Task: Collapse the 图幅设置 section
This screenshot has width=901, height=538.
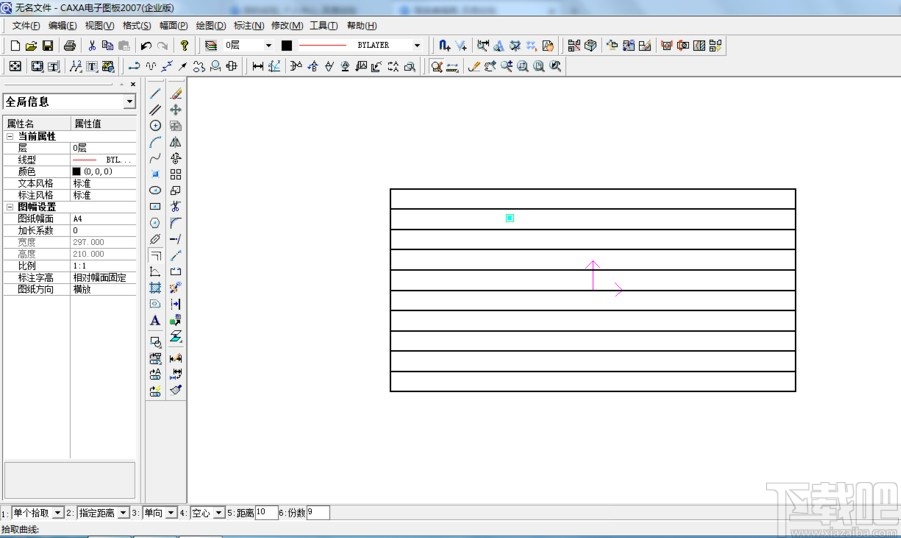Action: coord(10,207)
